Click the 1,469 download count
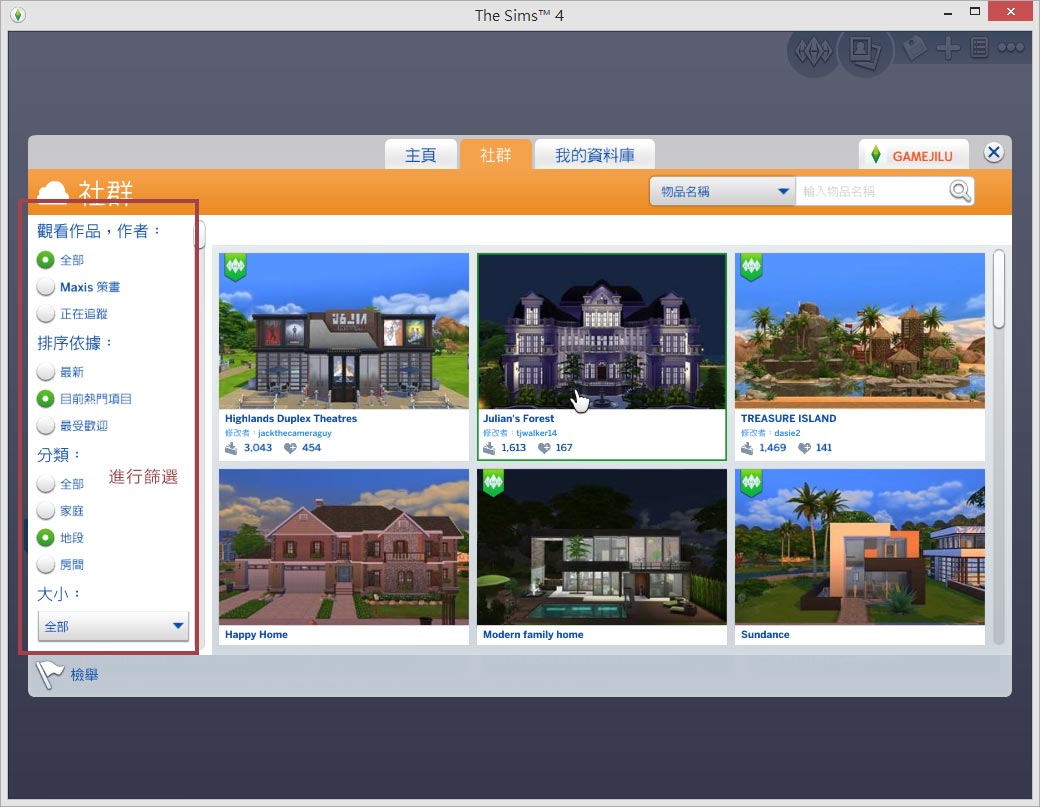 coord(772,448)
